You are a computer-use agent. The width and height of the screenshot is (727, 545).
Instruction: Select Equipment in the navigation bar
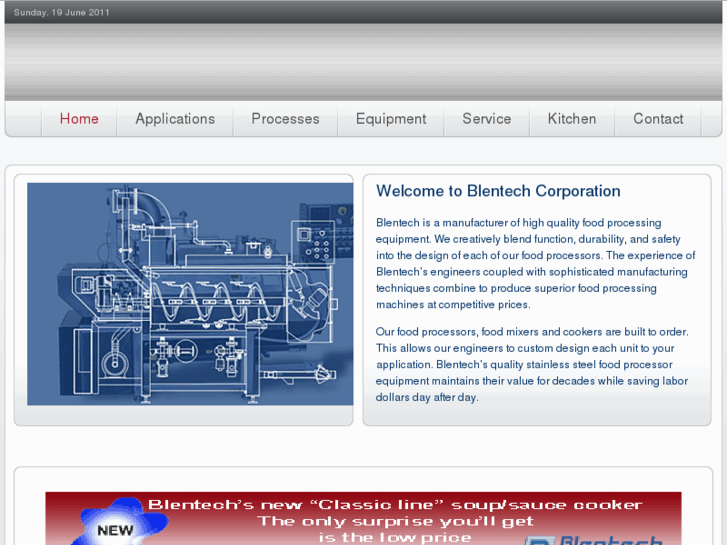[391, 119]
